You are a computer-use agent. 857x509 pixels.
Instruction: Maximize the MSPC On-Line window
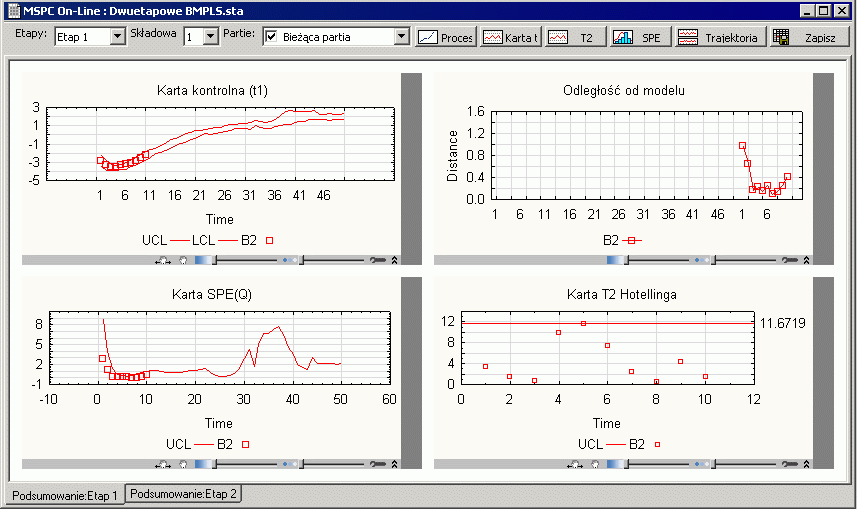824,10
